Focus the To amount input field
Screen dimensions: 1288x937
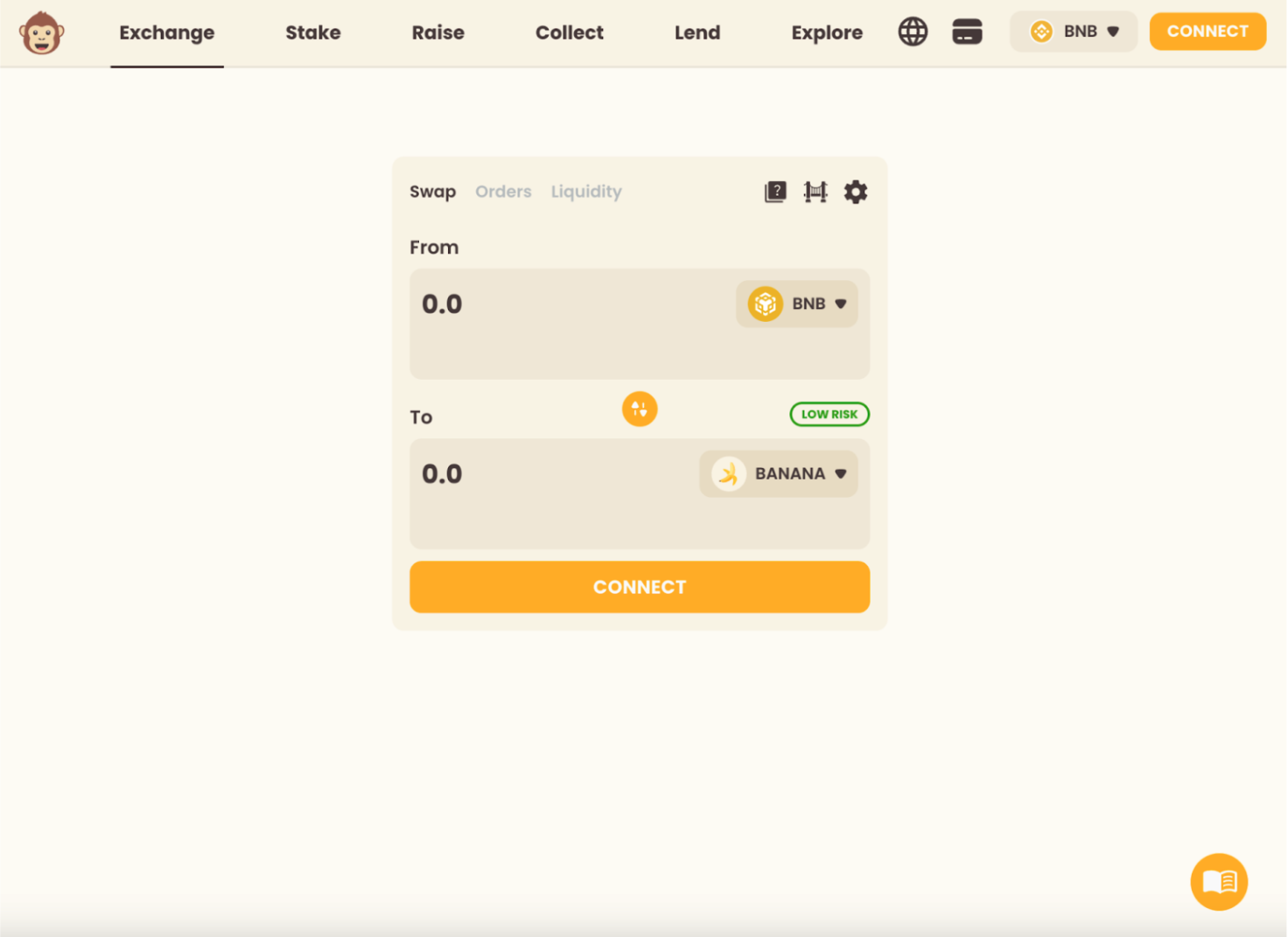pyautogui.click(x=556, y=473)
